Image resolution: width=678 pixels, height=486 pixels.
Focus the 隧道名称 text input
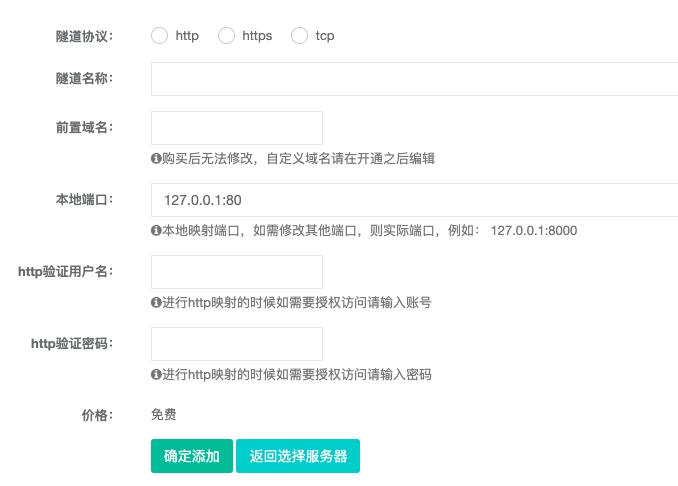(x=414, y=79)
